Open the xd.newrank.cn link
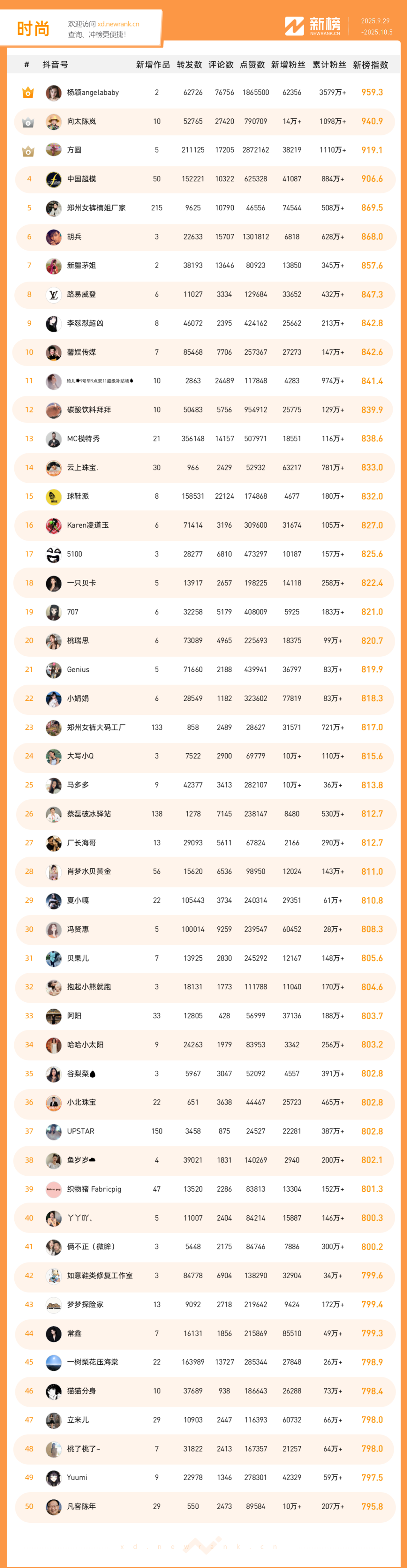 point(118,24)
